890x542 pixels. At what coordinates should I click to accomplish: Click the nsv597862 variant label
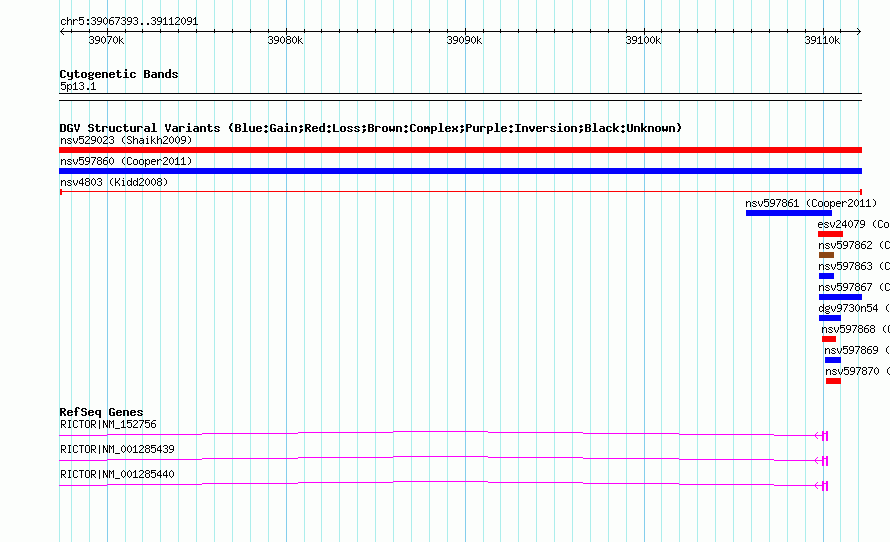pyautogui.click(x=854, y=245)
